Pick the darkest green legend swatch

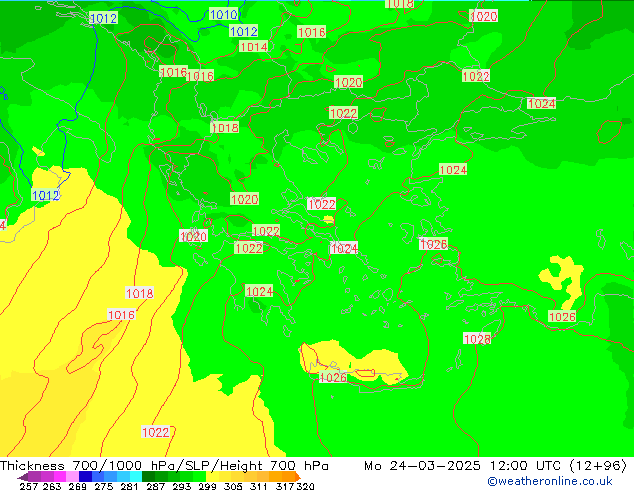[148, 476]
